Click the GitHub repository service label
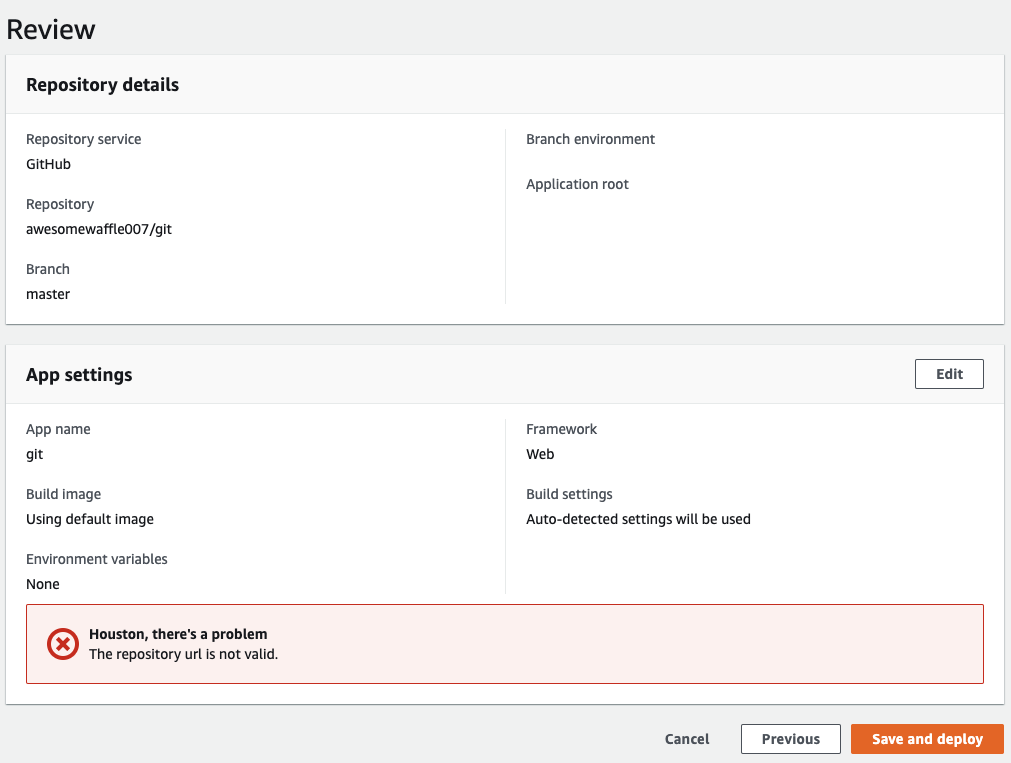Viewport: 1011px width, 763px height. point(47,164)
